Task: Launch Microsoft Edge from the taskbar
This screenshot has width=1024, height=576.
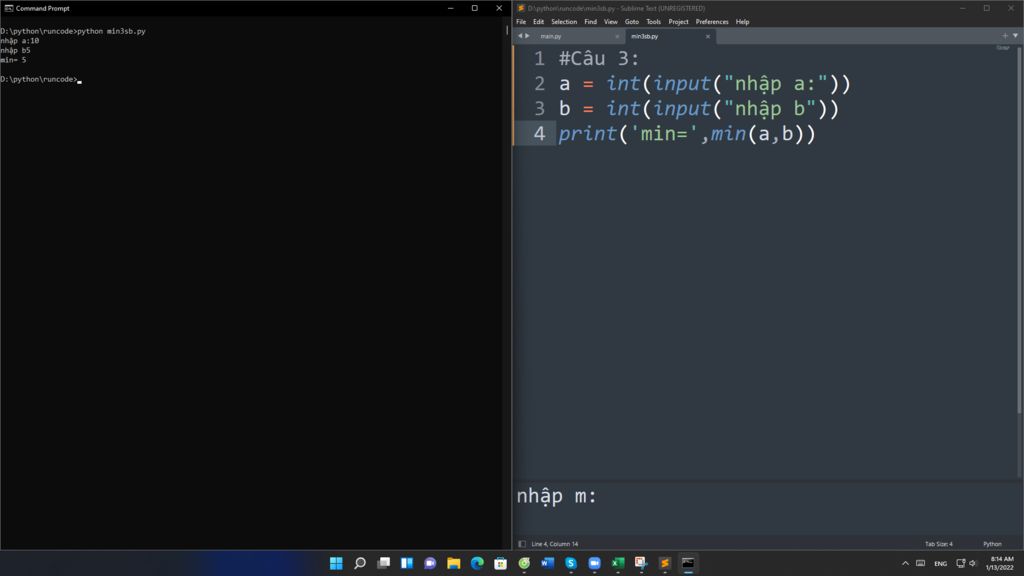Action: pos(477,563)
